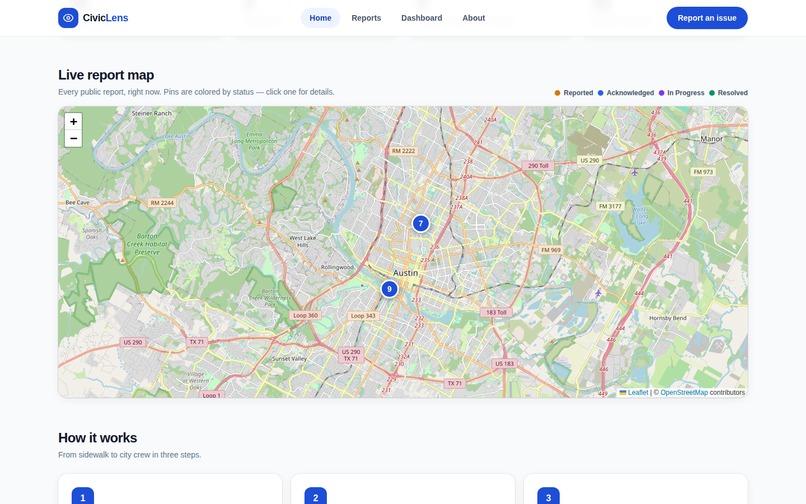Click the Manor town label on map
This screenshot has width=806, height=504.
tap(711, 139)
